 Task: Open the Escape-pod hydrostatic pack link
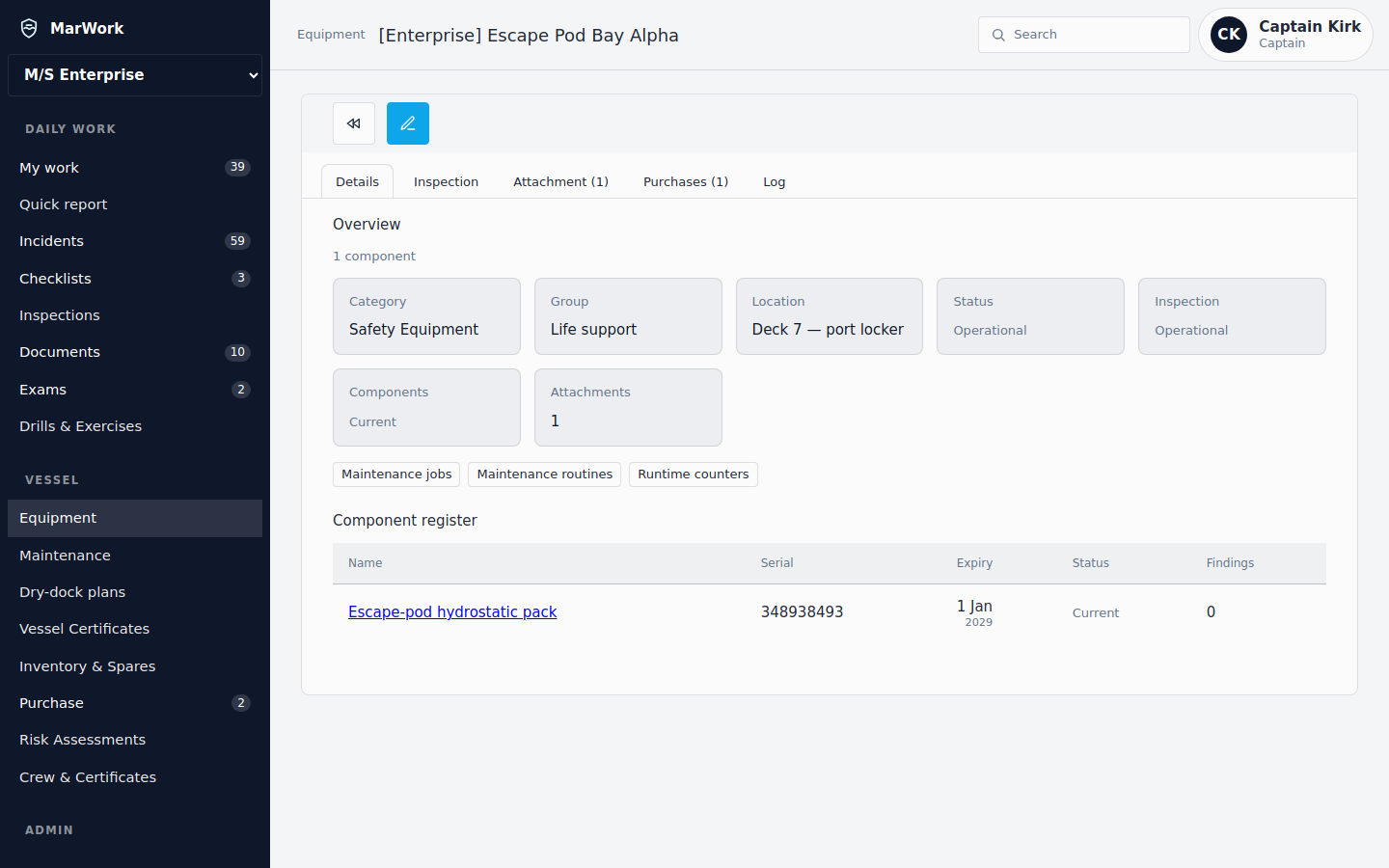pyautogui.click(x=452, y=611)
